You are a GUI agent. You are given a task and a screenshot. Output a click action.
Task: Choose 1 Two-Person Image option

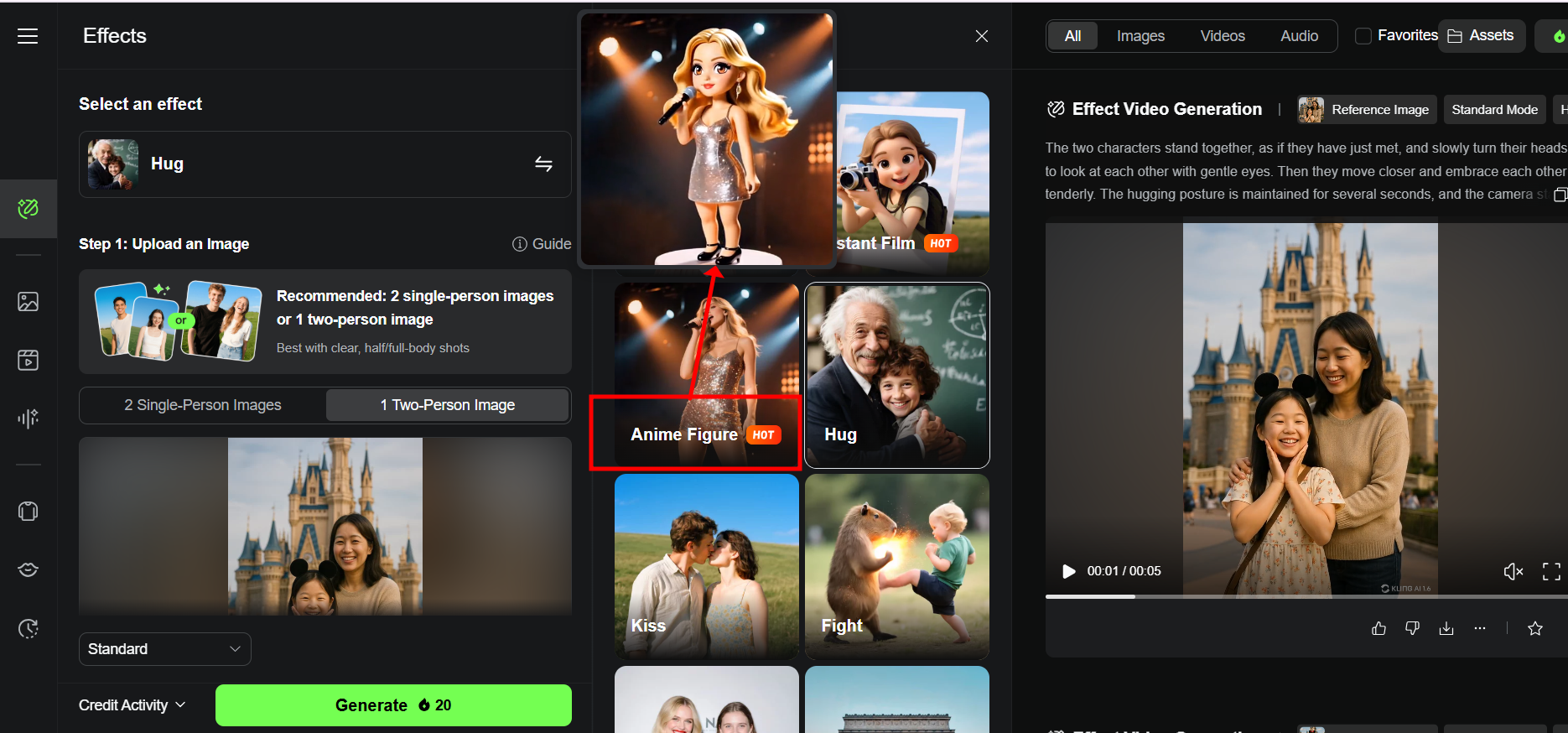pyautogui.click(x=448, y=405)
